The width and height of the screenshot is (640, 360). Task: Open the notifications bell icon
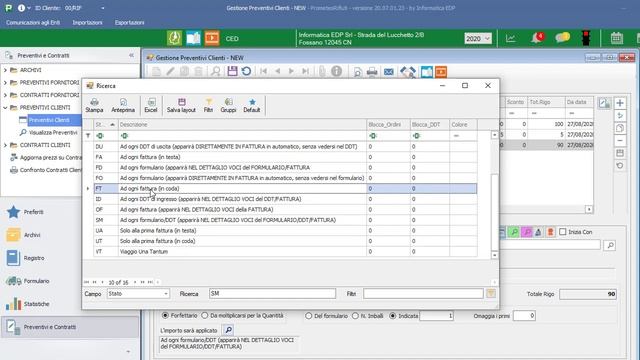pos(537,38)
